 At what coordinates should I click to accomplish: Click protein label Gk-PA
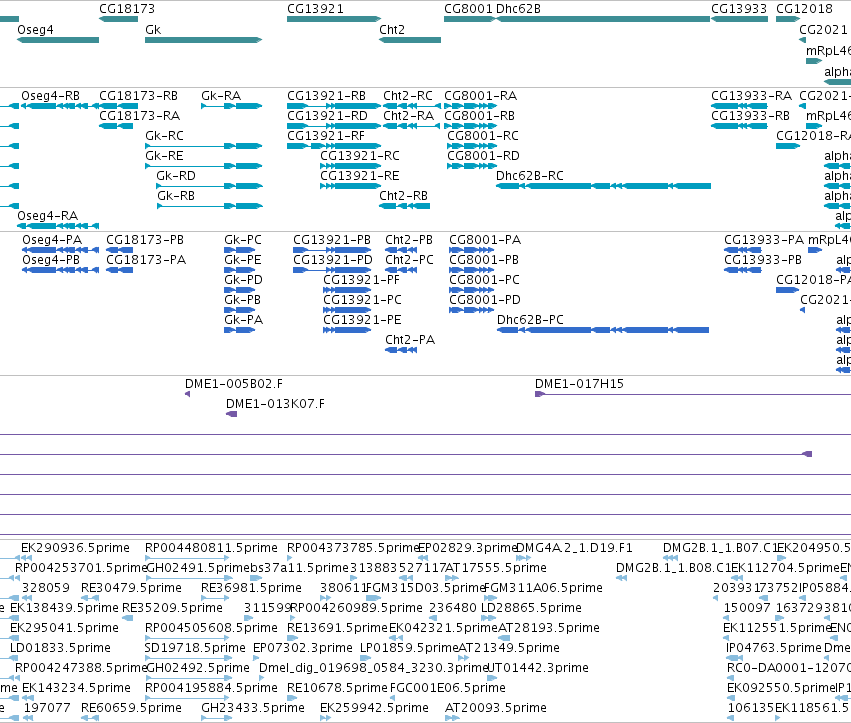coord(244,321)
